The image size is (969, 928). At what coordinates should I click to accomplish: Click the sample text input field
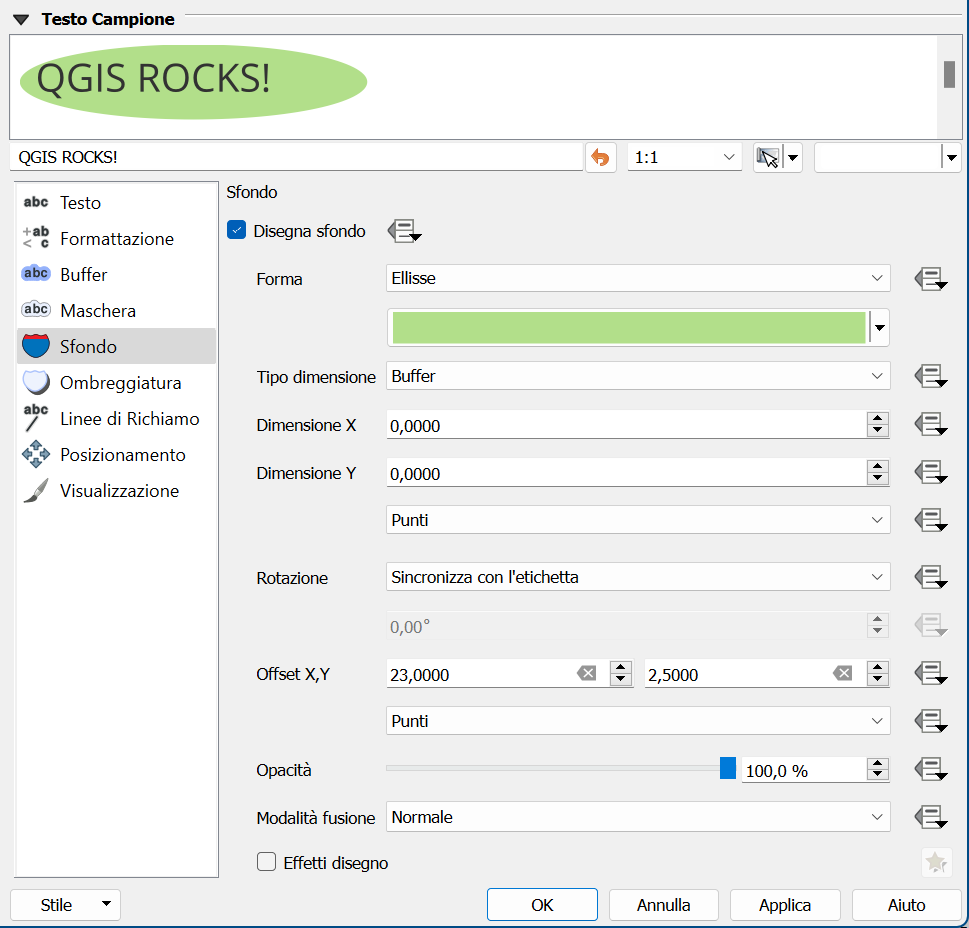pos(297,157)
